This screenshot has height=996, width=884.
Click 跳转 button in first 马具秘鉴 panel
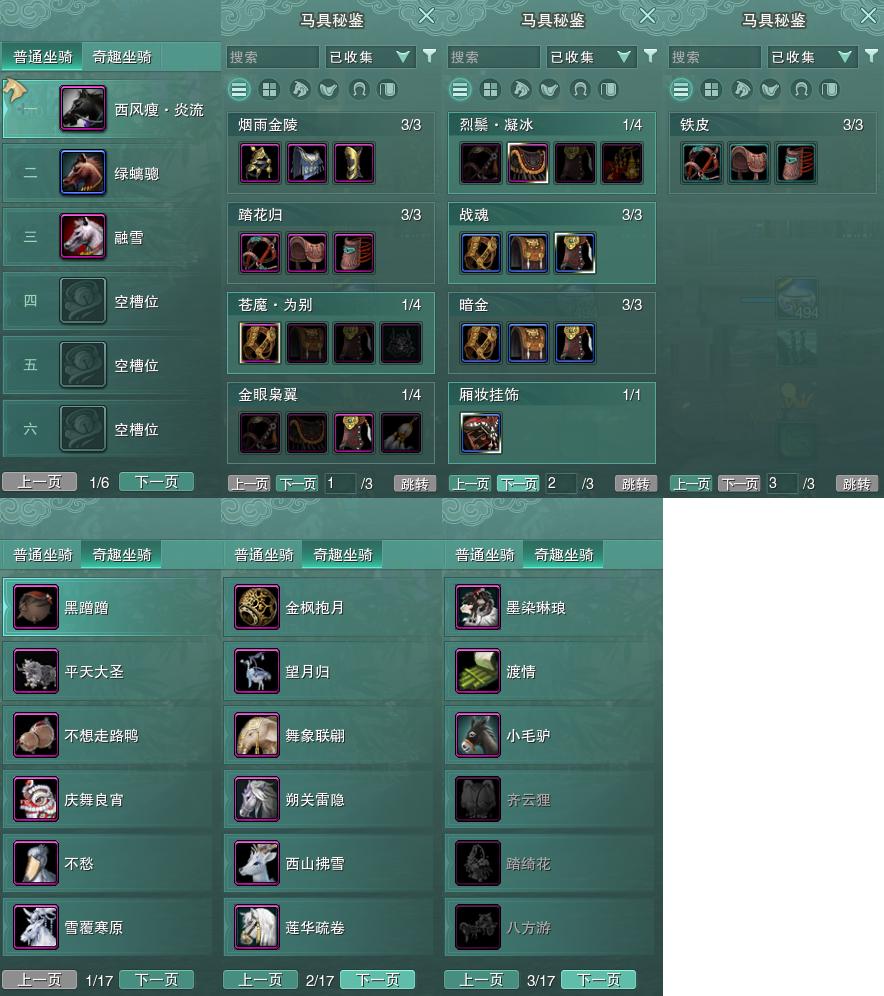(x=415, y=483)
